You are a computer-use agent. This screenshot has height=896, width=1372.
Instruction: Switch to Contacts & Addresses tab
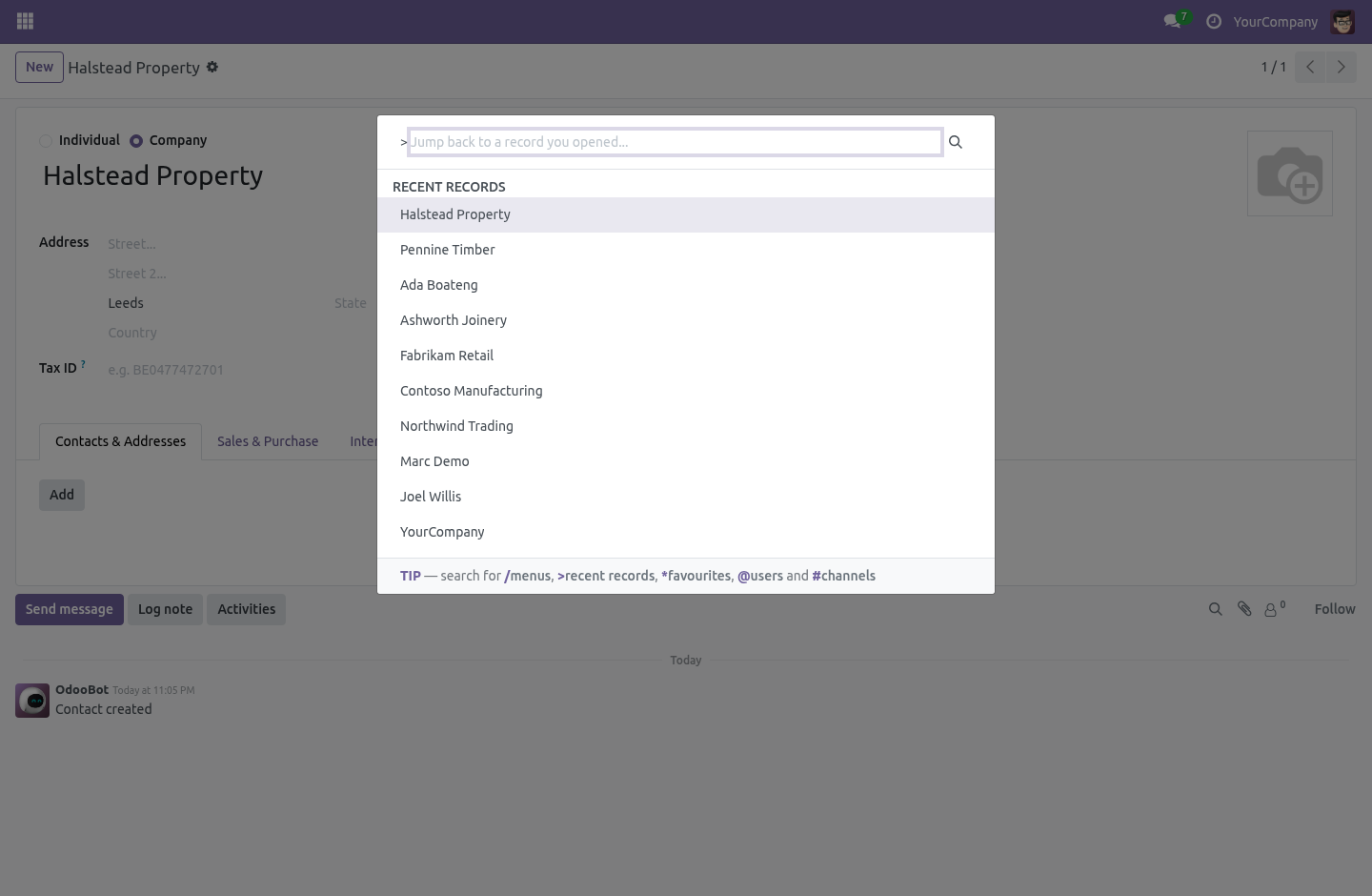click(120, 441)
